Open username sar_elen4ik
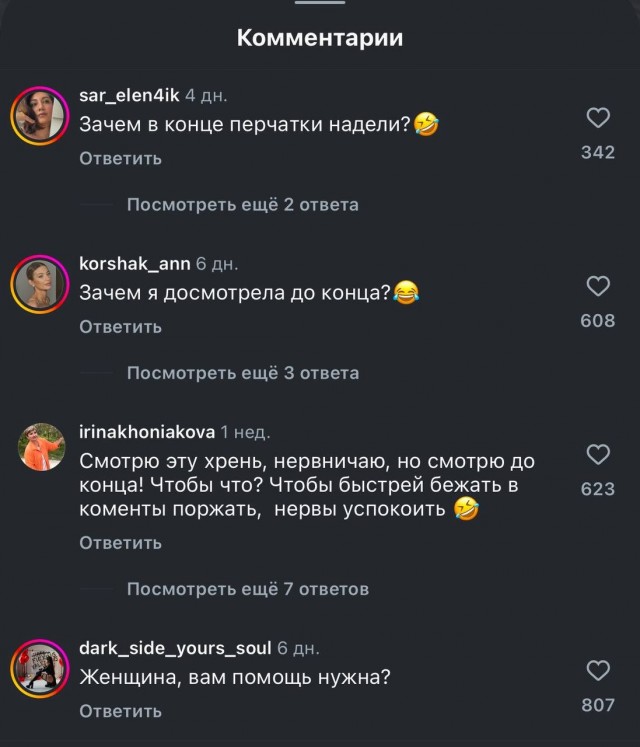The height and width of the screenshot is (747, 640). tap(129, 96)
